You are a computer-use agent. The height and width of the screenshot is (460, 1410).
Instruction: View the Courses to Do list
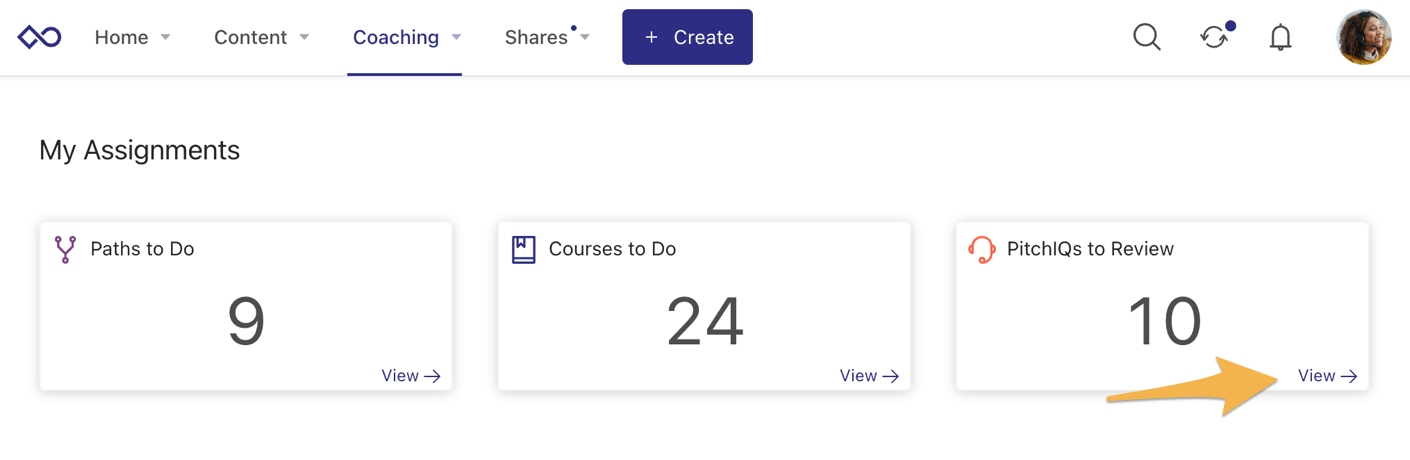tap(869, 376)
